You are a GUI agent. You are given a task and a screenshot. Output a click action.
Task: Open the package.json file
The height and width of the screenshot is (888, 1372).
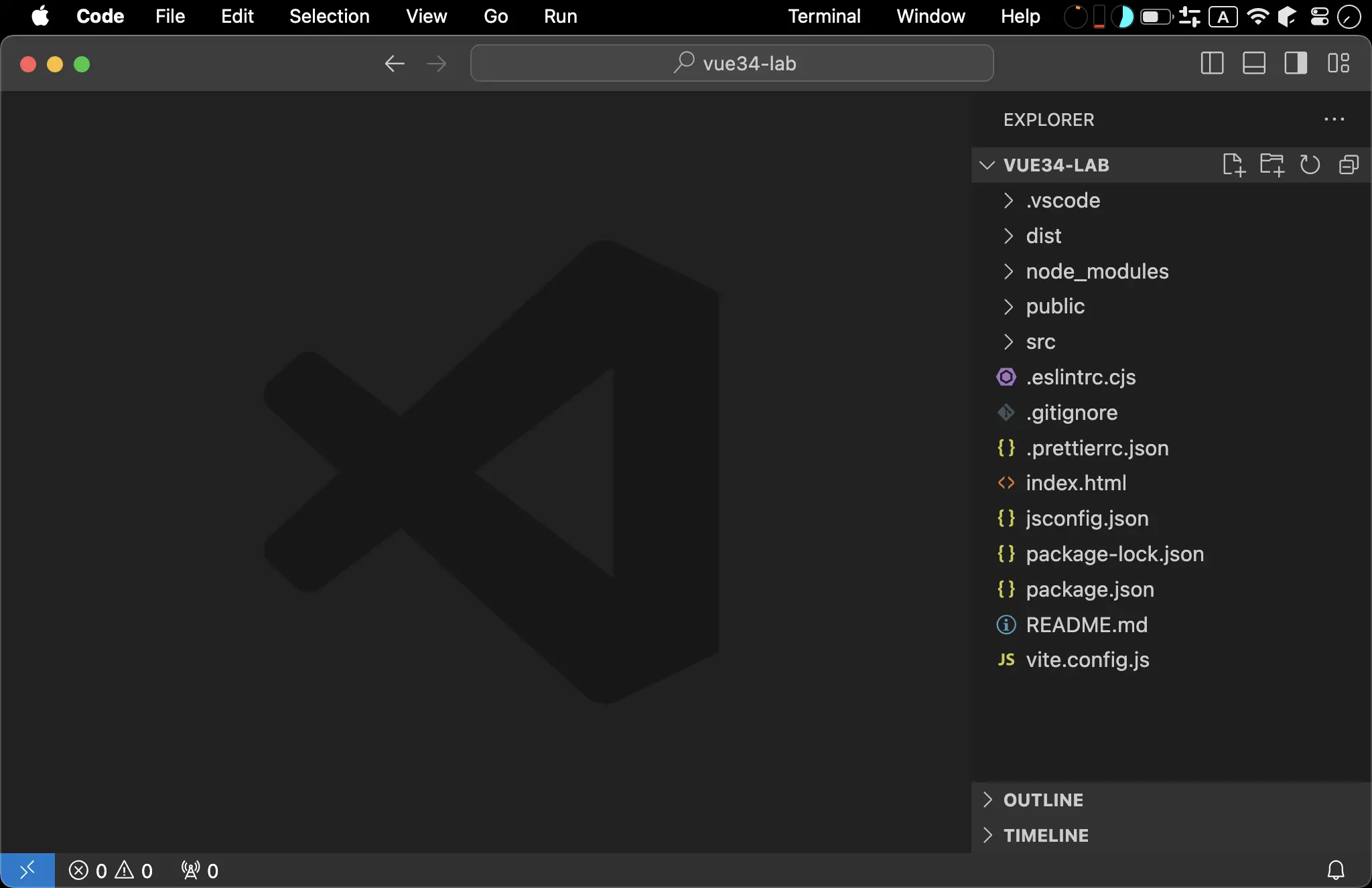coord(1171,589)
